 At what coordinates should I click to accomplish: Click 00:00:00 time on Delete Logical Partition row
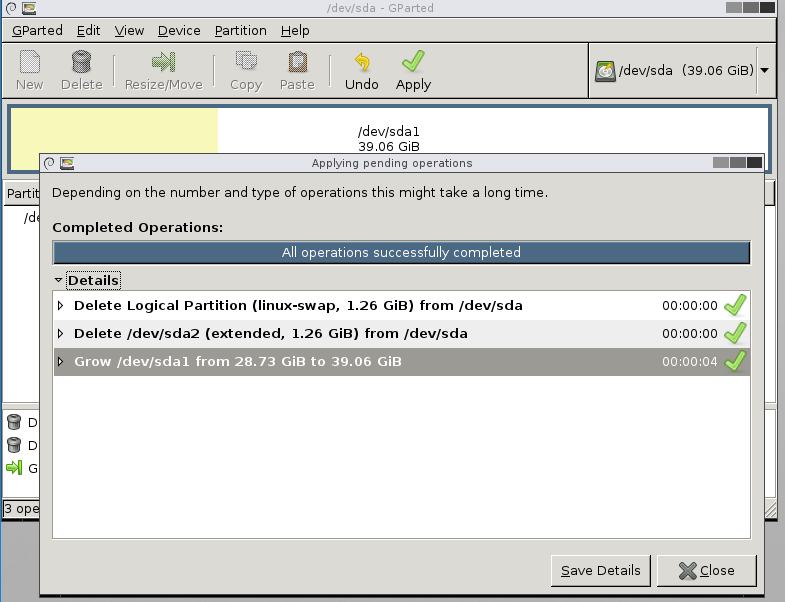[x=689, y=306]
